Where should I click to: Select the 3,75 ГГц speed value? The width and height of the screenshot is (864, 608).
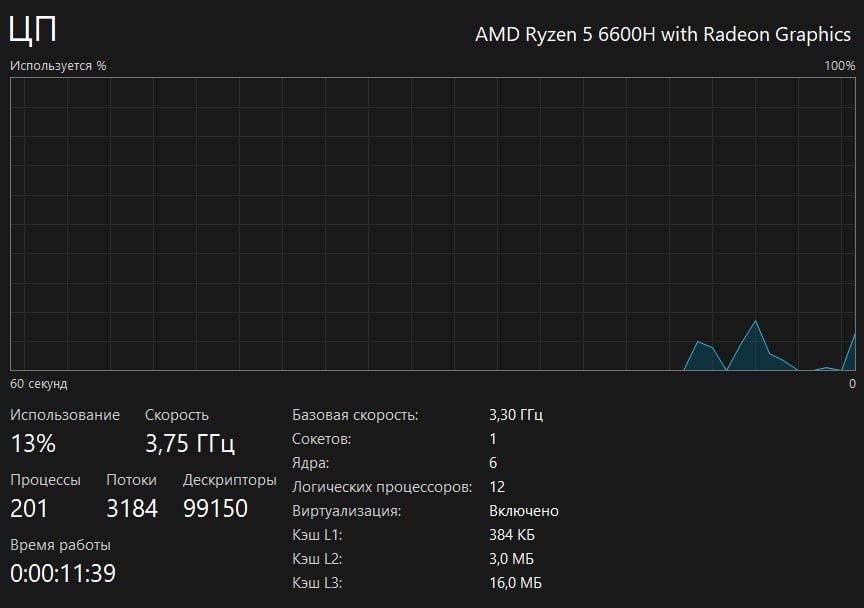(x=190, y=443)
